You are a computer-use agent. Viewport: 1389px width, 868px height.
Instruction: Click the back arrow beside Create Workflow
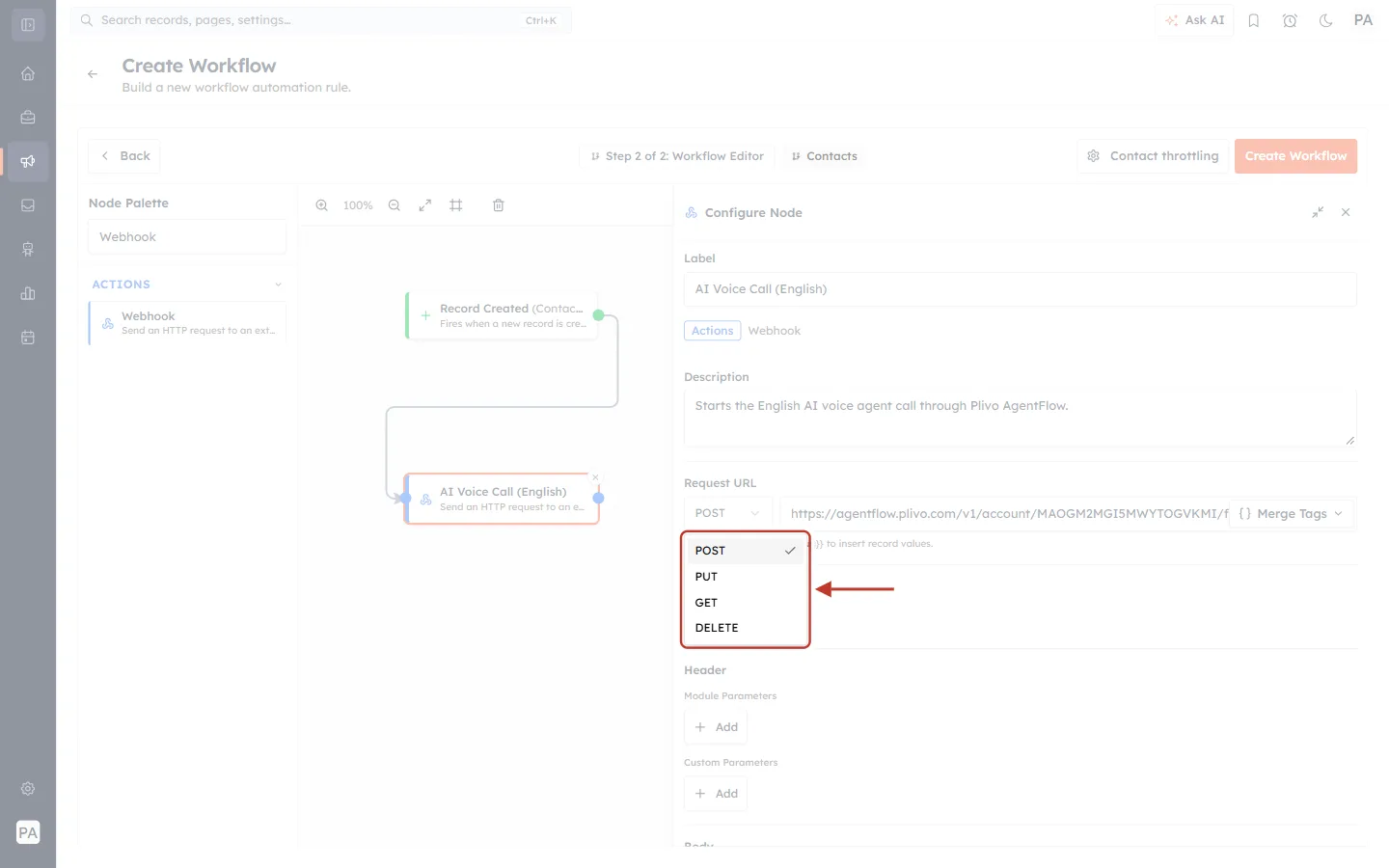[93, 74]
